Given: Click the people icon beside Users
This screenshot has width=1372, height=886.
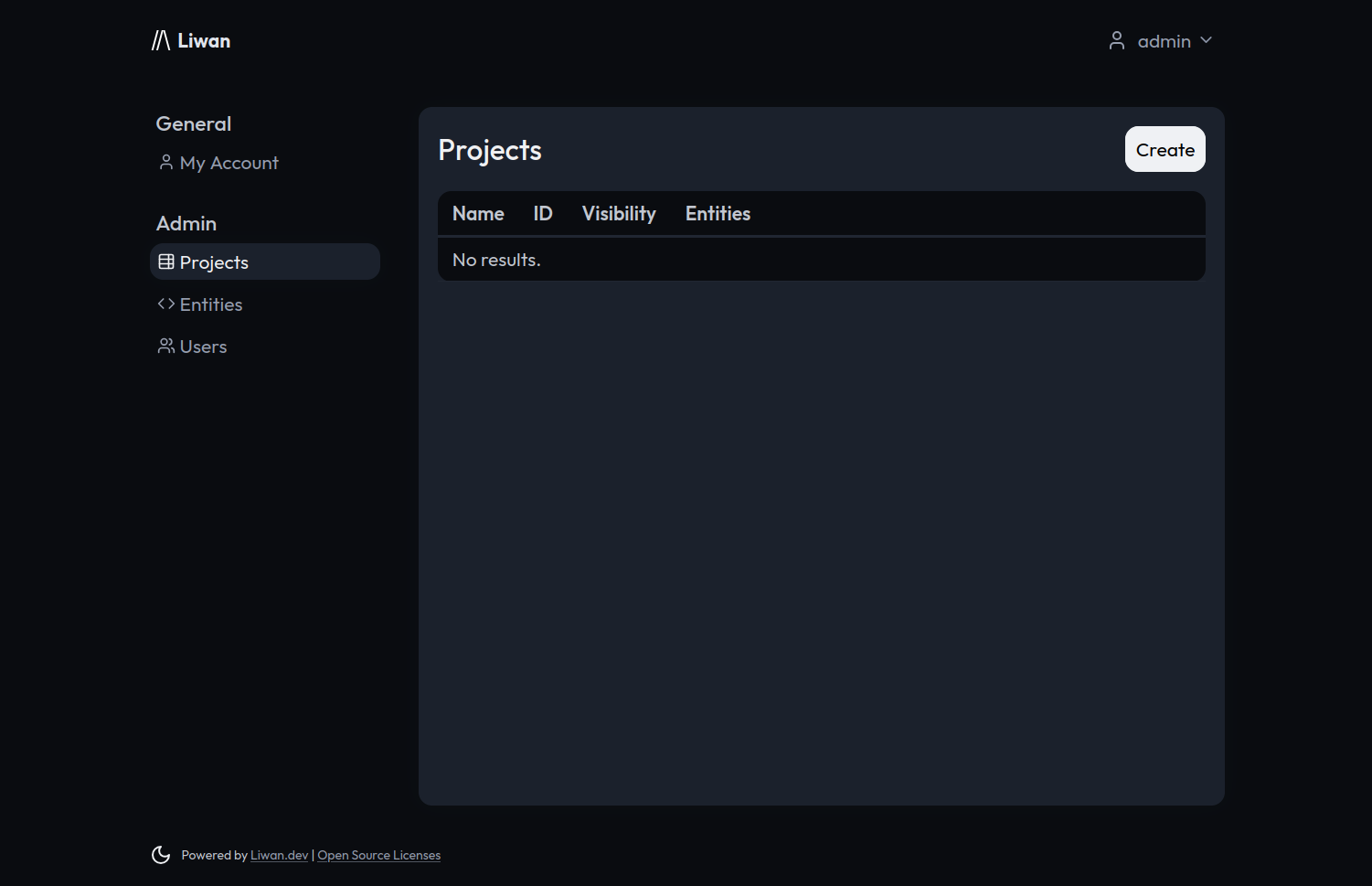Looking at the screenshot, I should pos(165,347).
